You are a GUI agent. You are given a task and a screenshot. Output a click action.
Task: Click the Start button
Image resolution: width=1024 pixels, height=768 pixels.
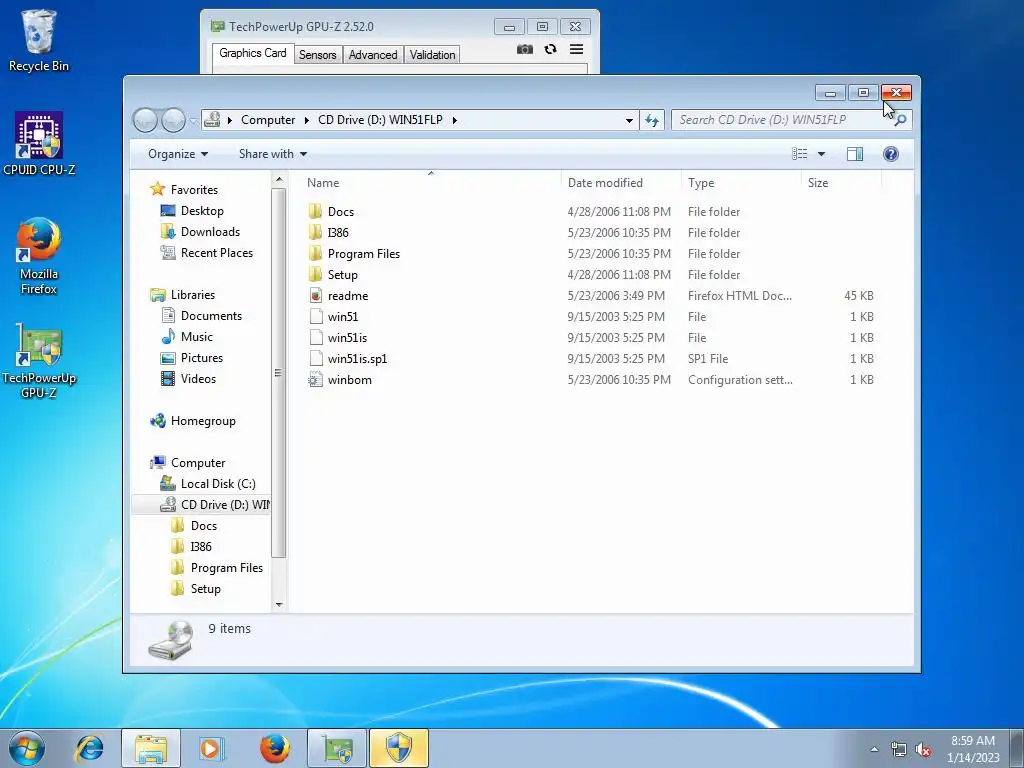coord(27,748)
